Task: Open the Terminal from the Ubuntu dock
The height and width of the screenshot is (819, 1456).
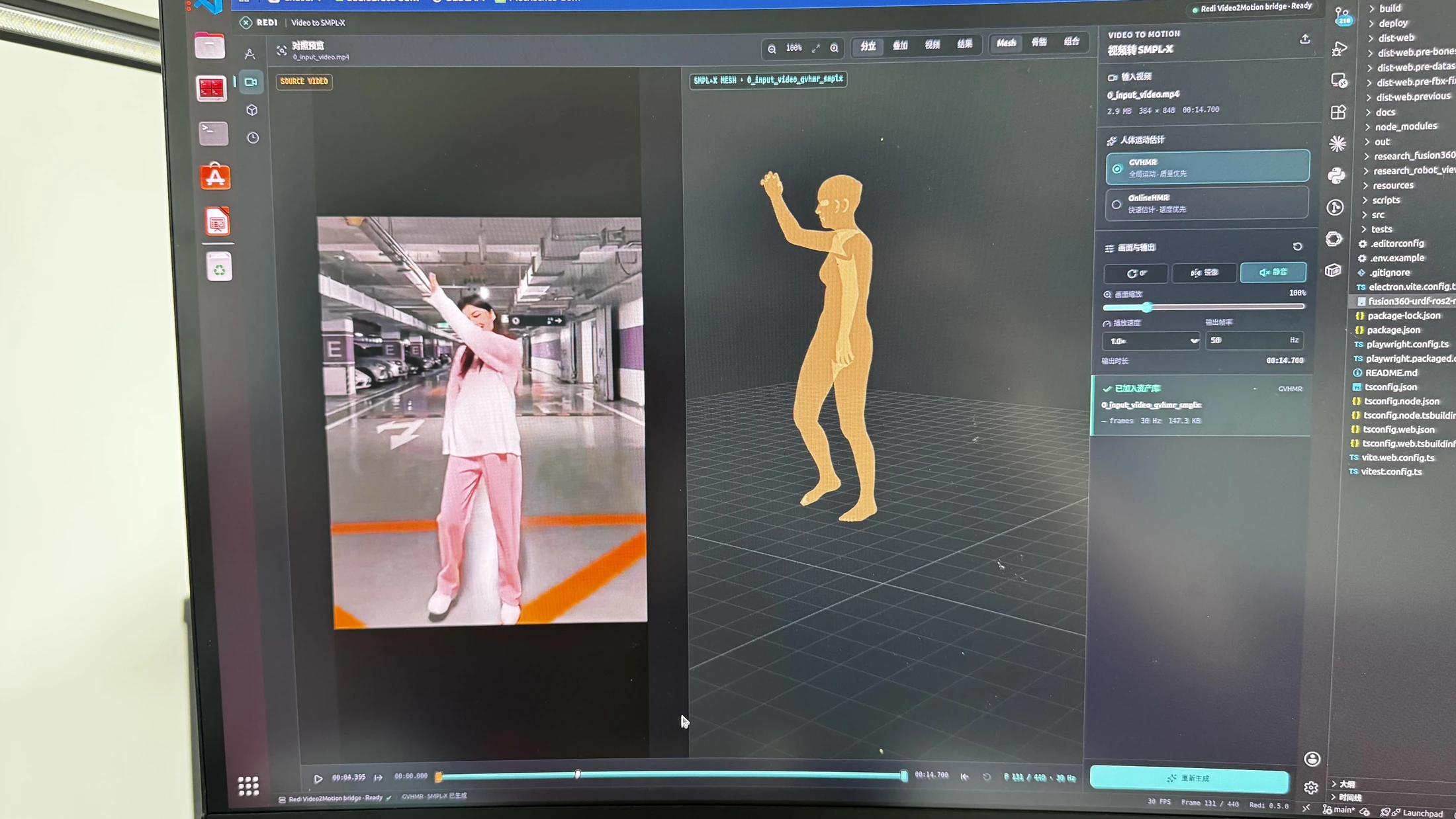Action: click(213, 133)
